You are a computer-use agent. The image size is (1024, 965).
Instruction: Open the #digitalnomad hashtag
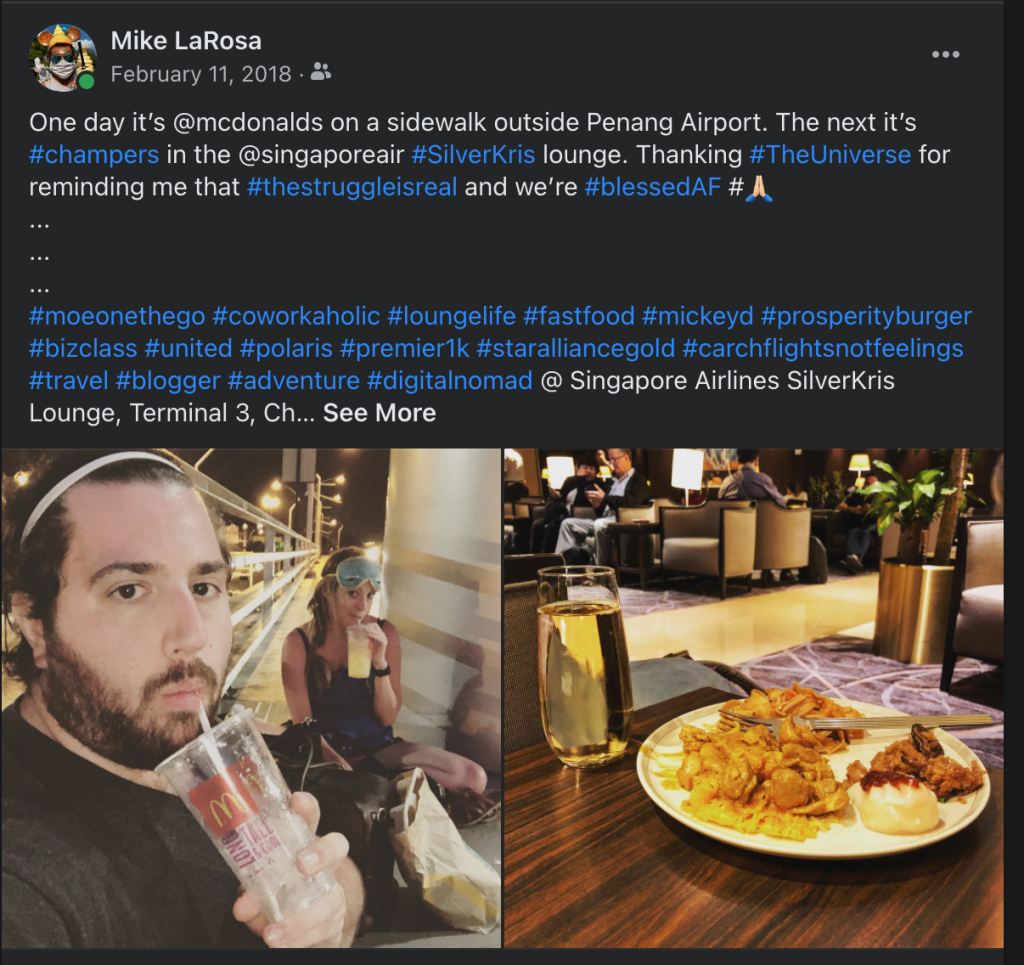click(449, 381)
